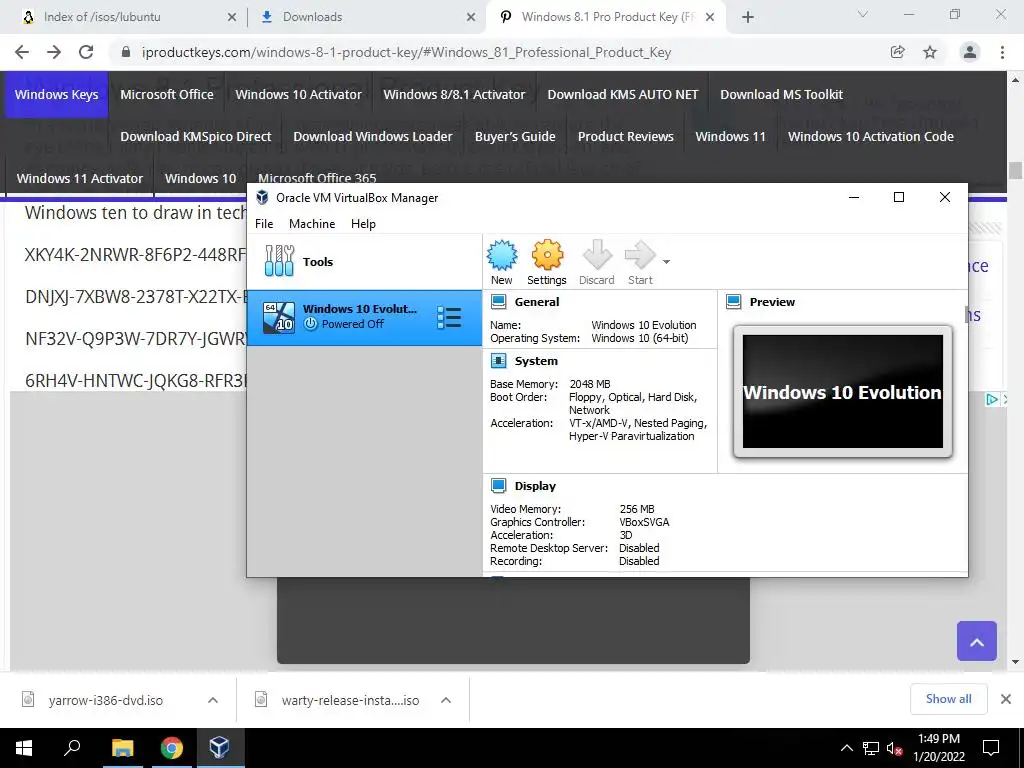The height and width of the screenshot is (768, 1024).
Task: Close the Index of /isos/lubuntu tab
Action: [x=232, y=17]
